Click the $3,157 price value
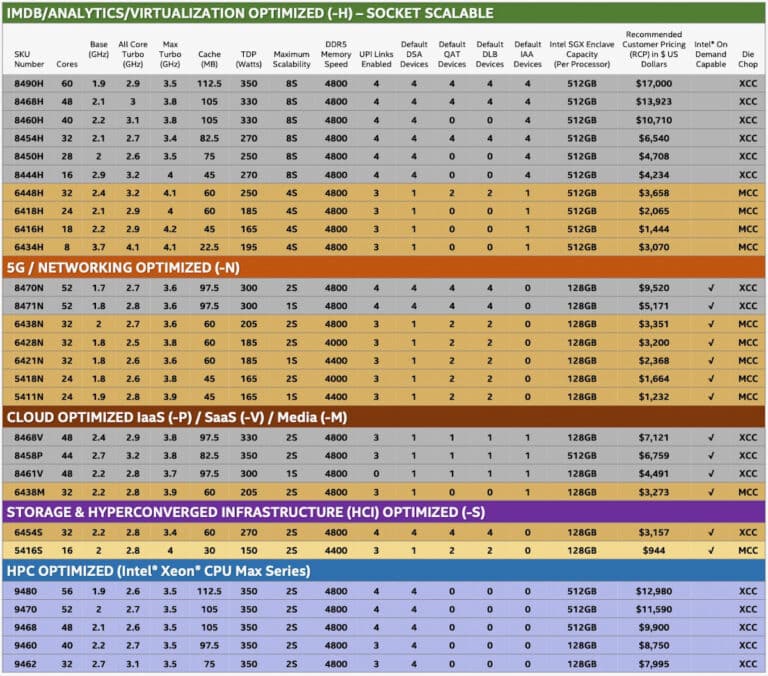768x676 pixels. pos(653,532)
